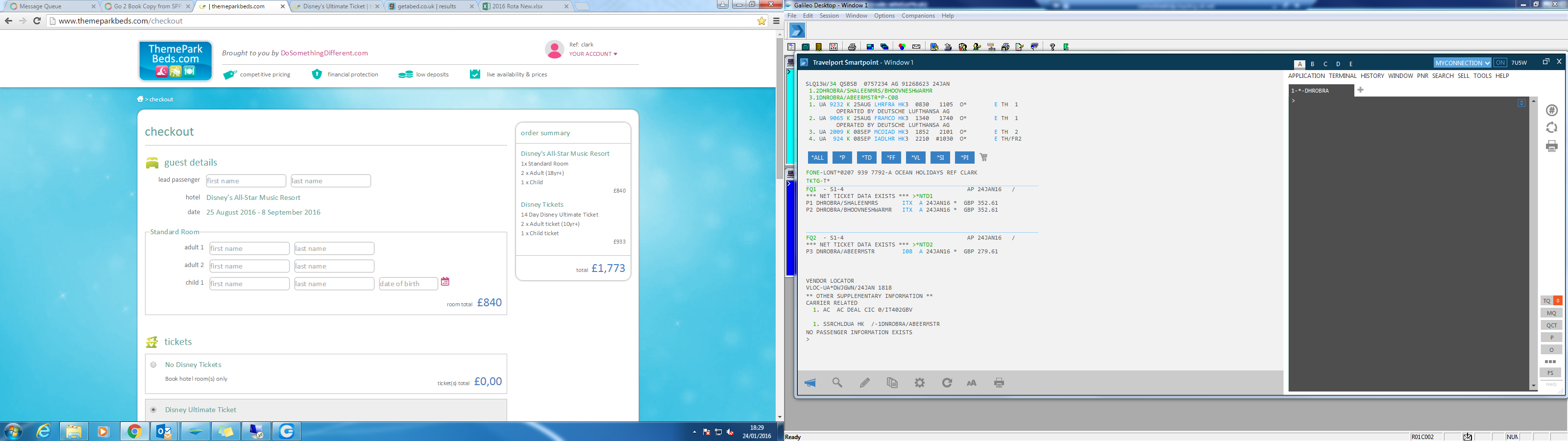The image size is (1568, 441).
Task: Select the No Disney Tickets radio option
Action: (153, 365)
